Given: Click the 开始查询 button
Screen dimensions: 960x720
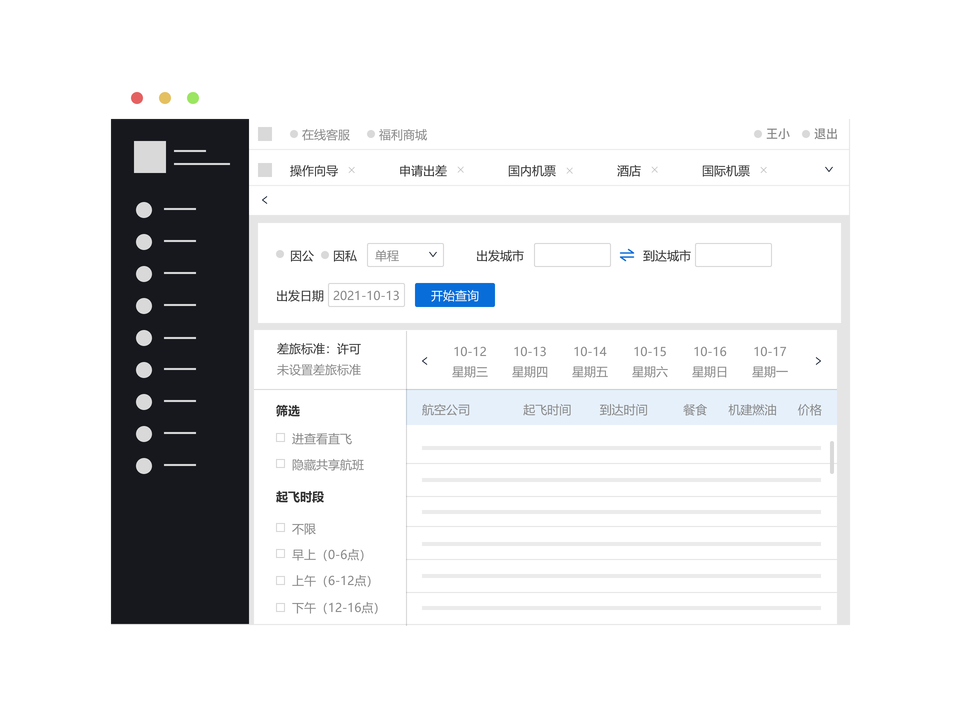Looking at the screenshot, I should (455, 296).
